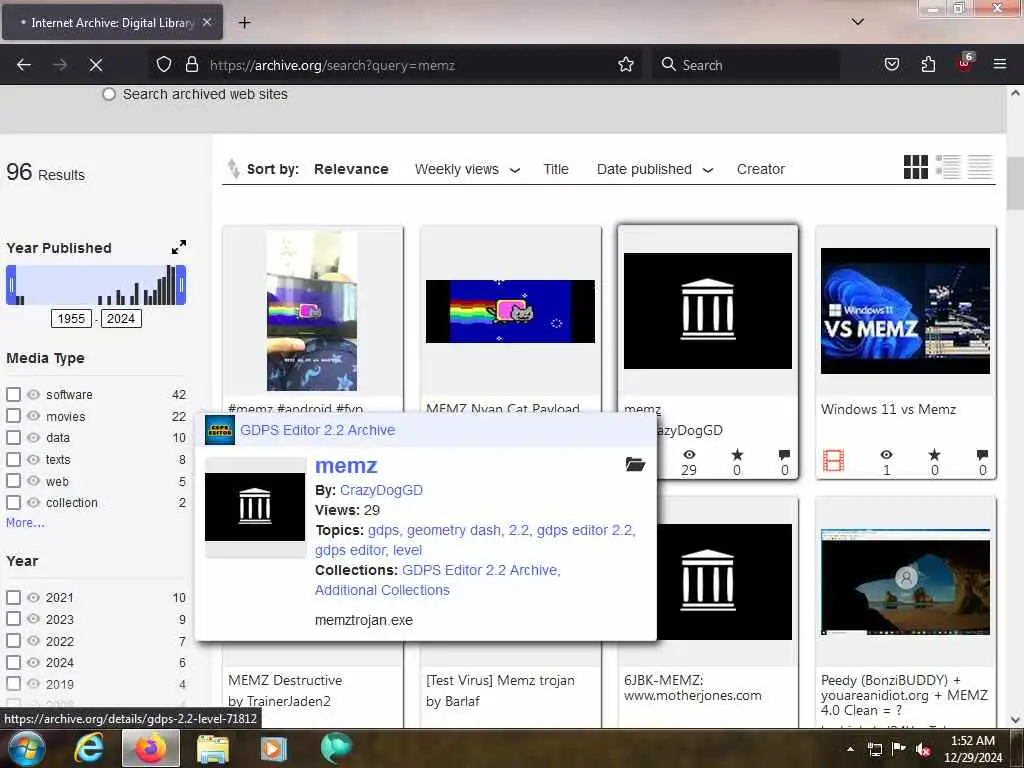Viewport: 1024px width, 768px height.
Task: Click the favorites star on Windows 11 vs Memz
Action: [x=935, y=455]
